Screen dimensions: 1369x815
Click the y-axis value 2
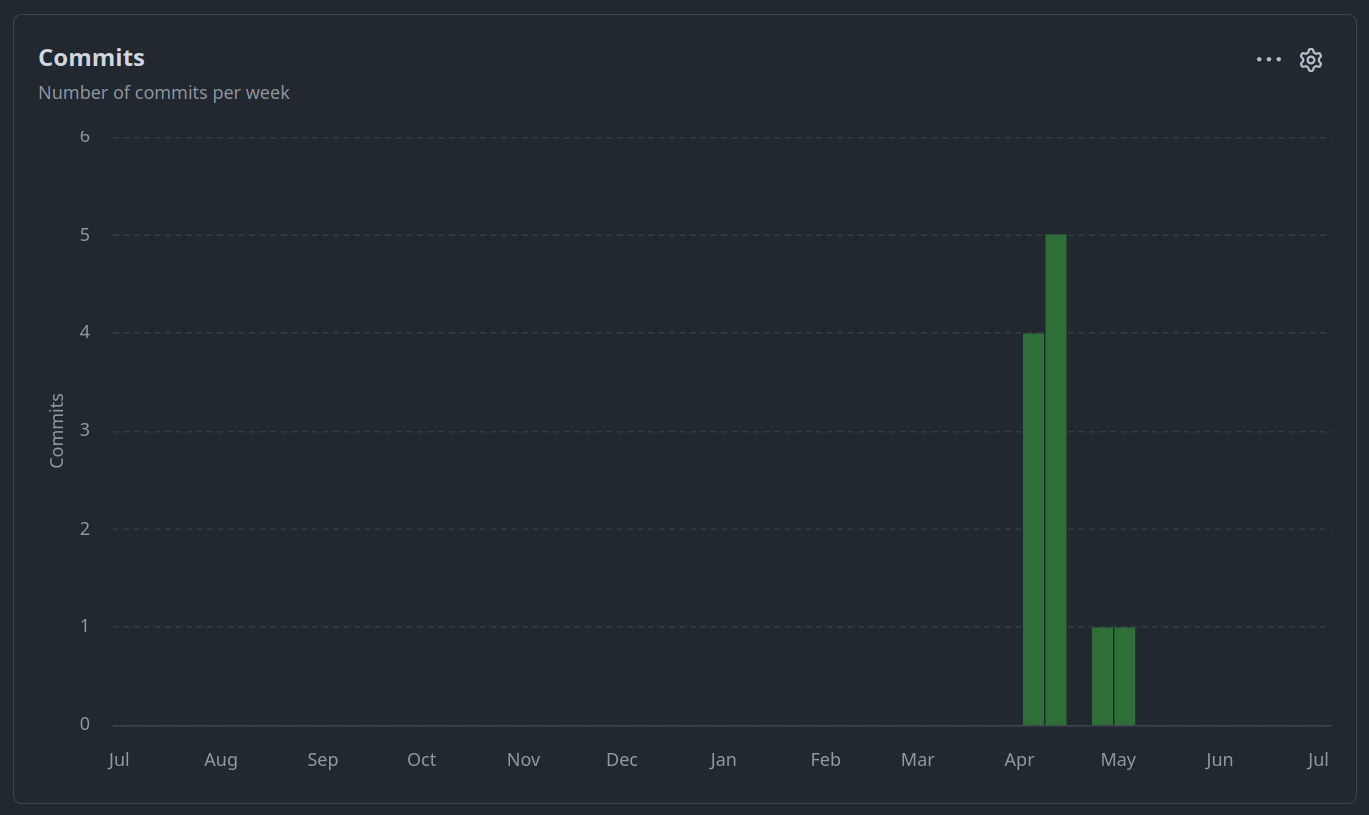pyautogui.click(x=85, y=528)
